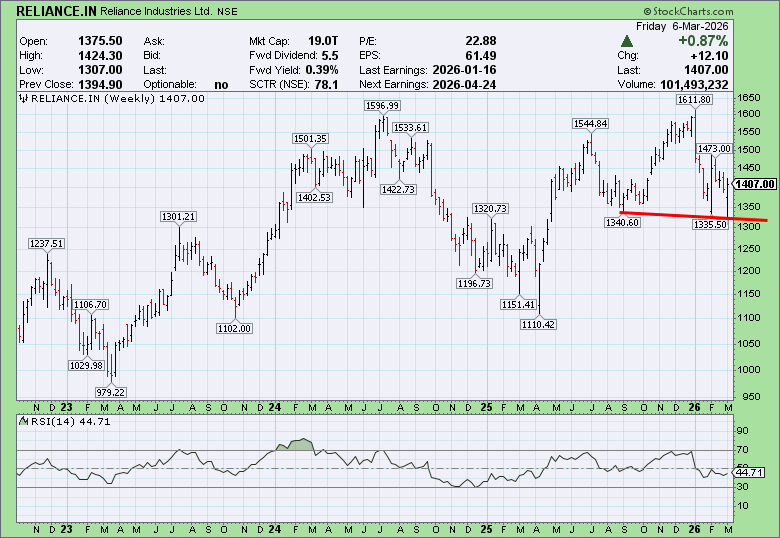Click the NSE exchange label
780x538 pixels.
point(227,11)
